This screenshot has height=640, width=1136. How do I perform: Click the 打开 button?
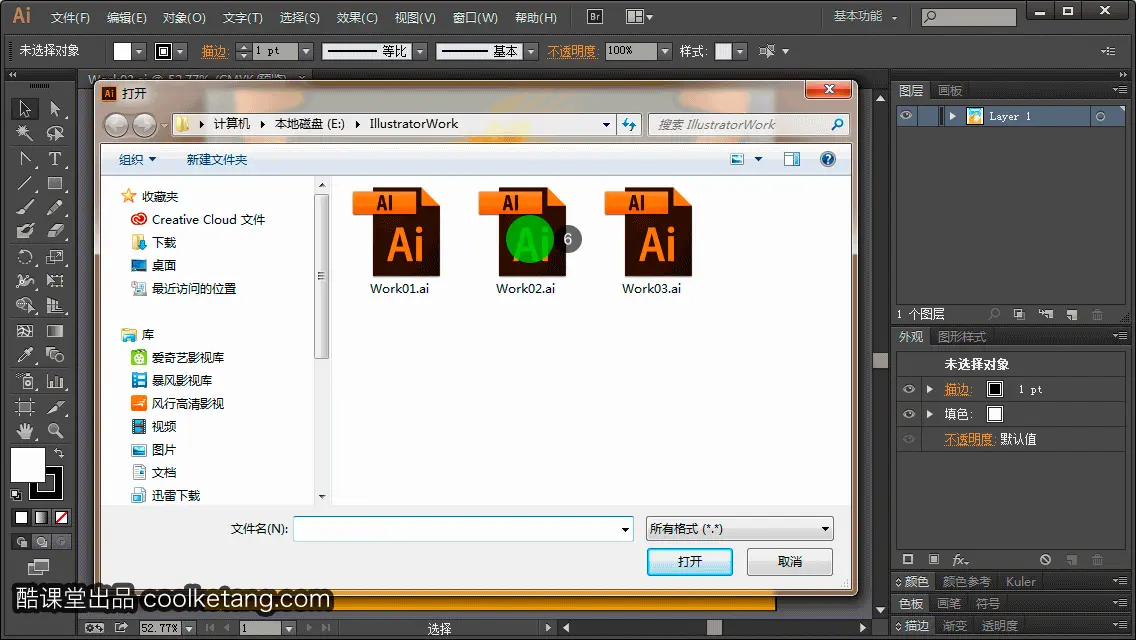tap(690, 562)
